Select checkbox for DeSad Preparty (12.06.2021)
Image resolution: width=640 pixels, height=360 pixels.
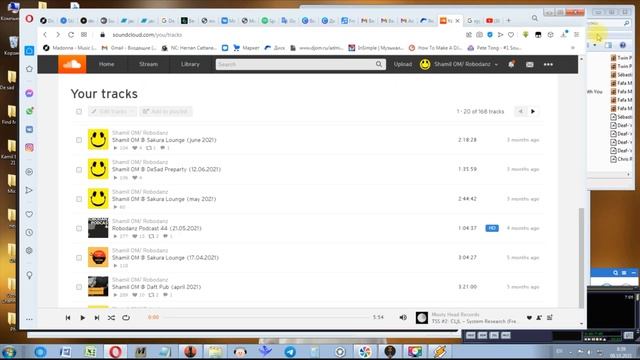pyautogui.click(x=79, y=169)
